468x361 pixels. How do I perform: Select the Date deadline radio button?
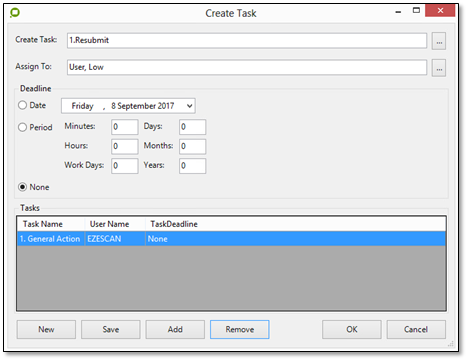[22, 105]
